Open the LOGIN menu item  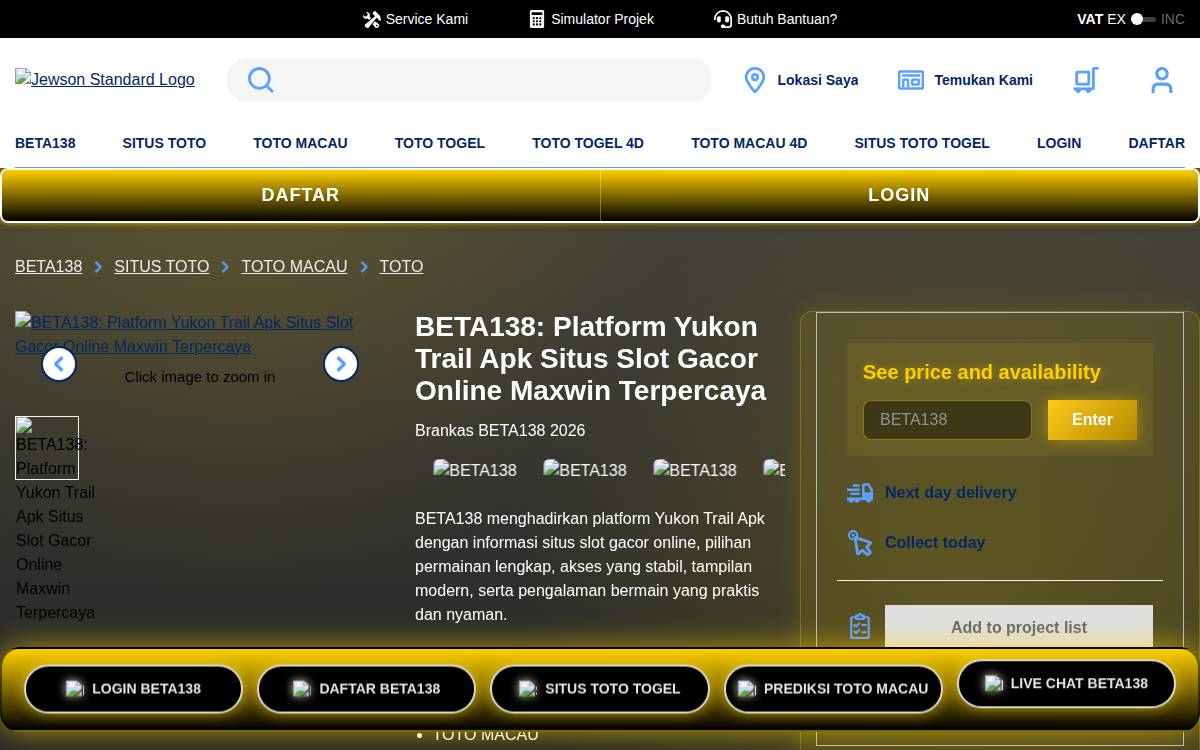[1059, 143]
